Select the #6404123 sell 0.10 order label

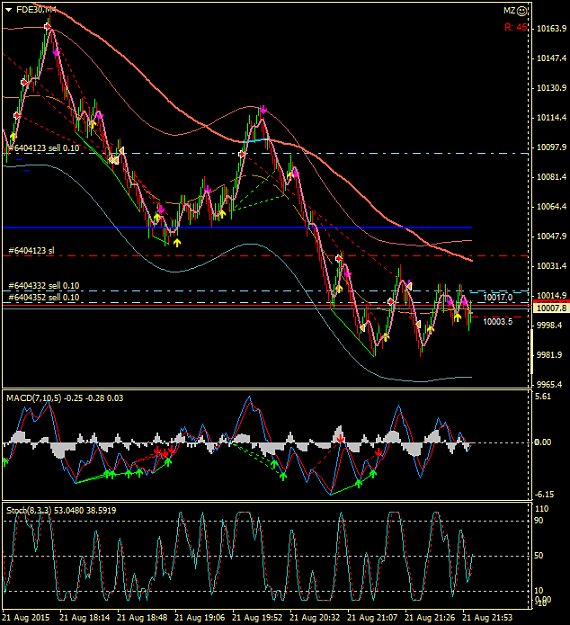44,148
